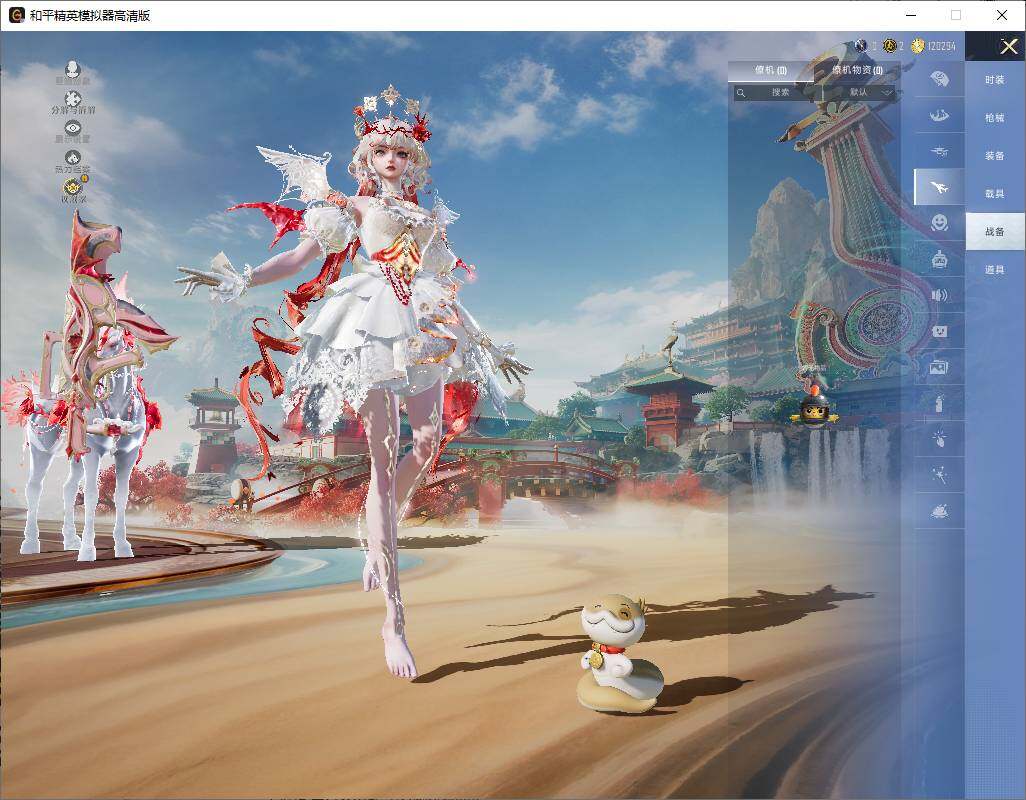Maximize the emulator window
This screenshot has width=1026, height=800.
coord(956,15)
